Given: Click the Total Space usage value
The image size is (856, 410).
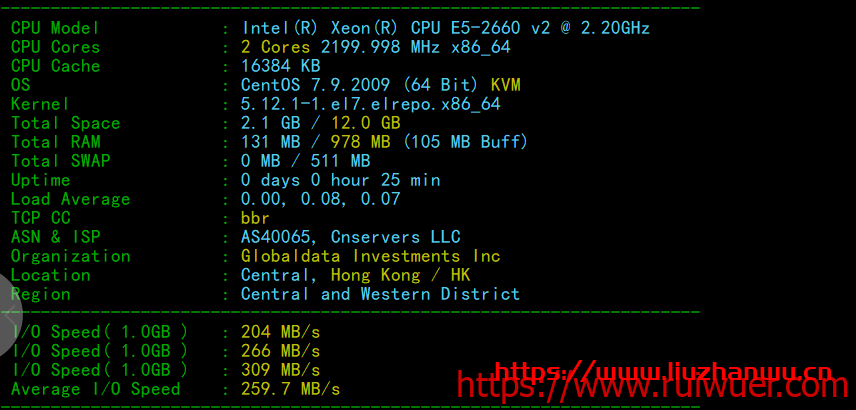Looking at the screenshot, I should click(x=320, y=123).
